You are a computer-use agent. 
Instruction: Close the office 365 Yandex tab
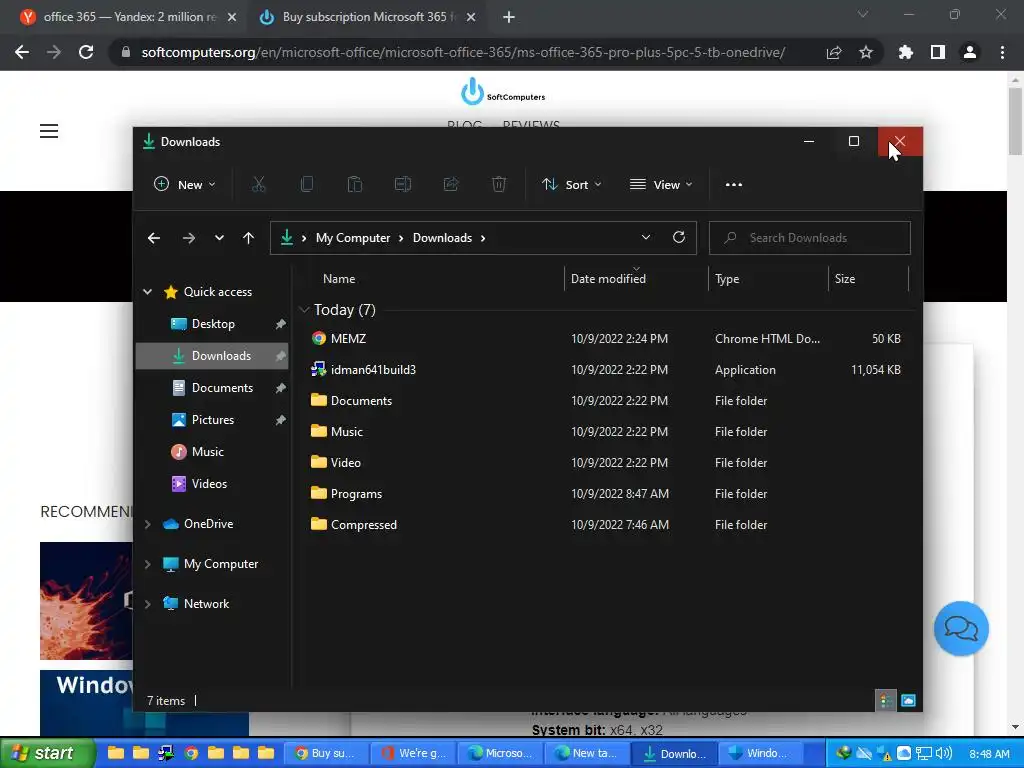pos(232,17)
